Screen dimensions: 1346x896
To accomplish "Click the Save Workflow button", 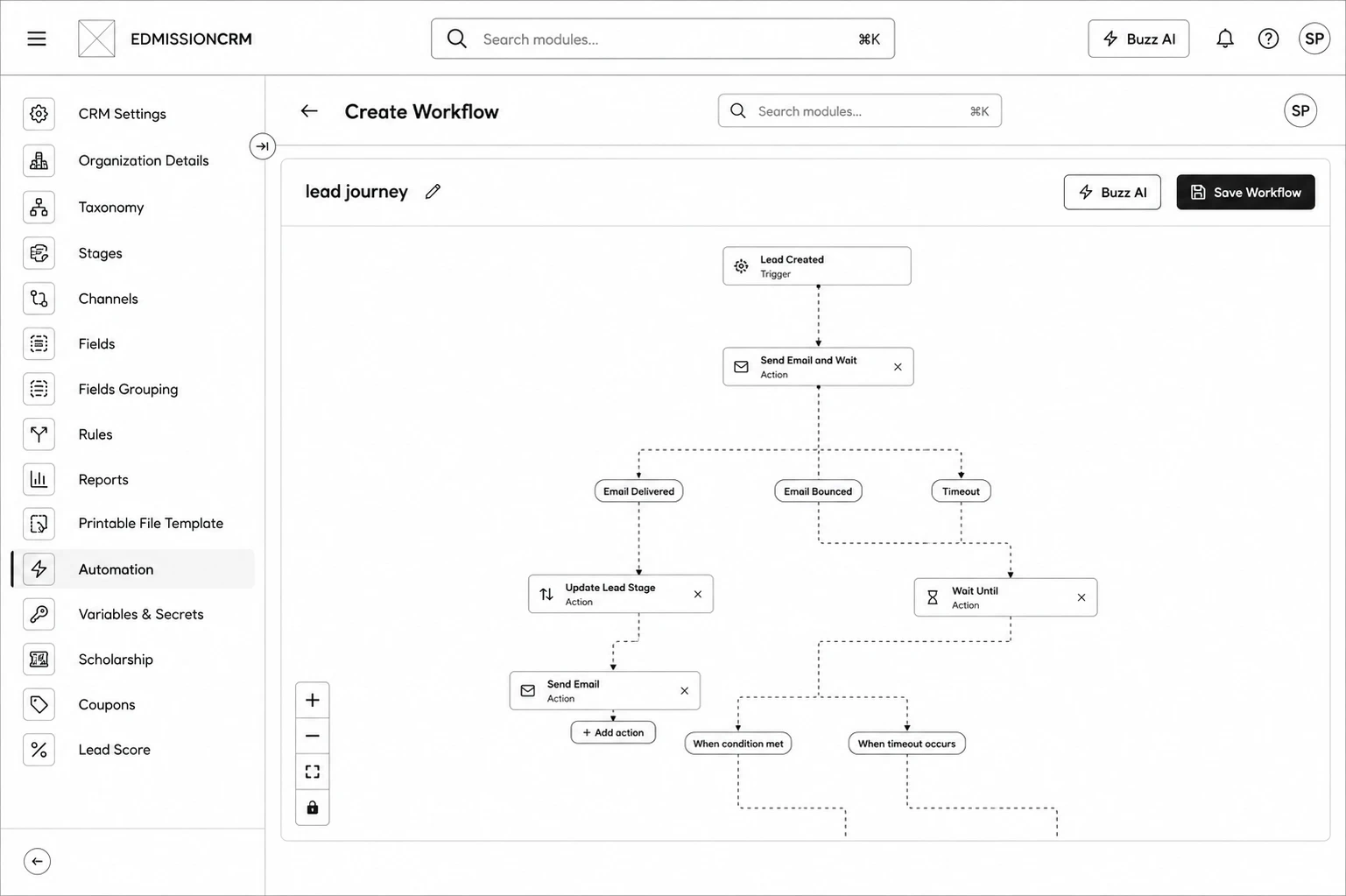I will pyautogui.click(x=1245, y=192).
